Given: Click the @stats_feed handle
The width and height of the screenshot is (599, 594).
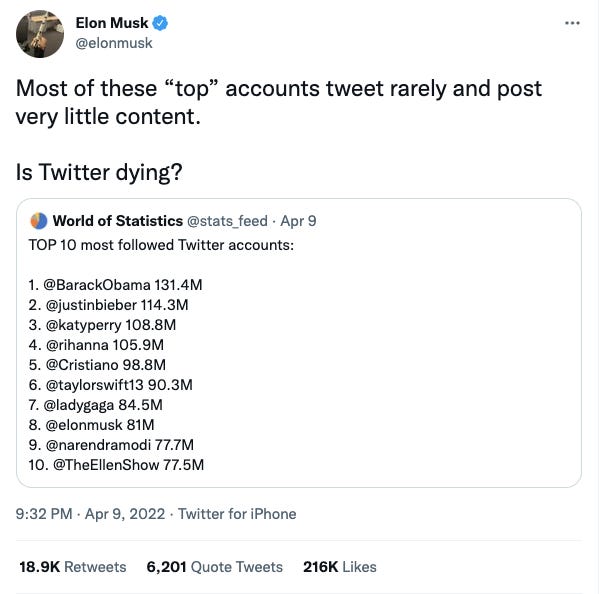Looking at the screenshot, I should [227, 221].
